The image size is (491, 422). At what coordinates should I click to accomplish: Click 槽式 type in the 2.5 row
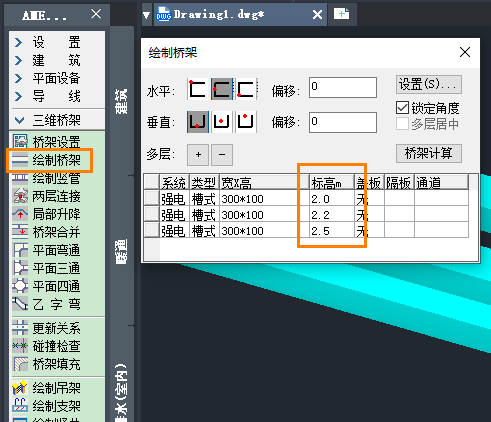click(204, 231)
